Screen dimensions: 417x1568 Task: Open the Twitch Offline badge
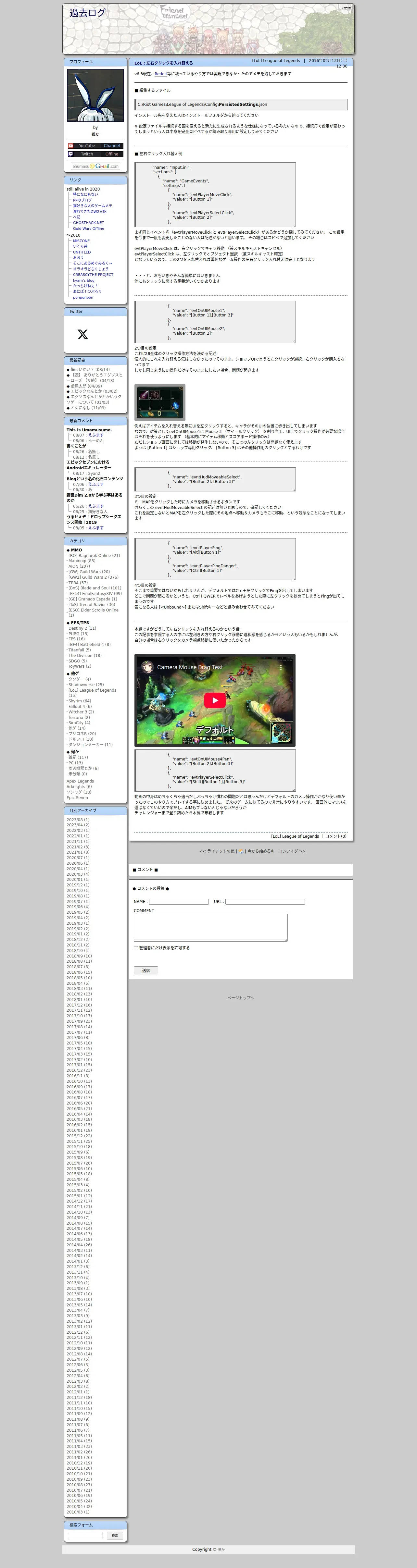[x=95, y=154]
